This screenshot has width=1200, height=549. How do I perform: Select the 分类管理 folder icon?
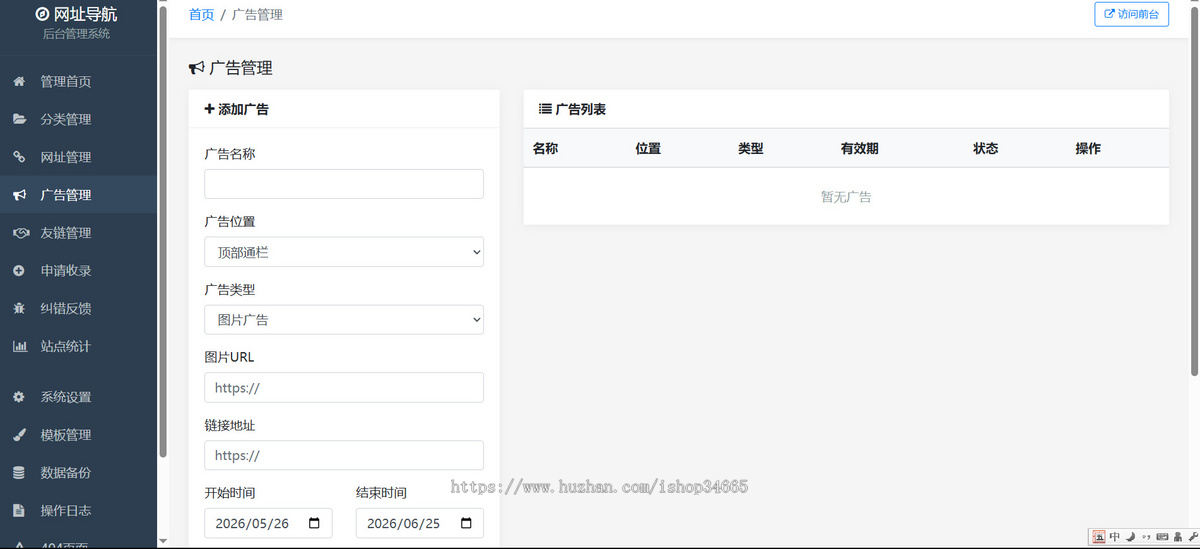click(x=19, y=119)
